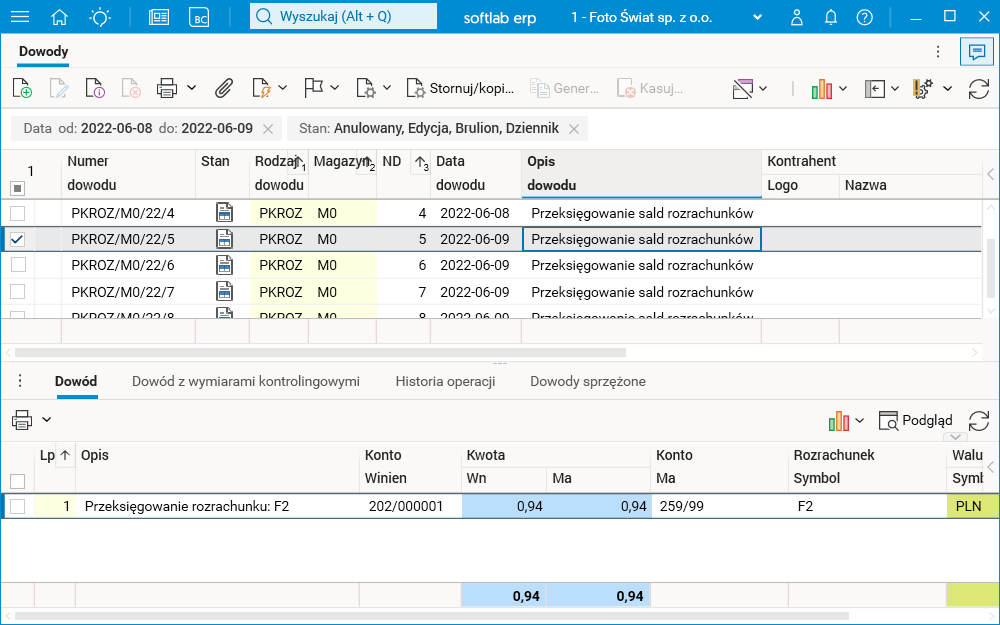Switch to the Historia operacji tab
The height and width of the screenshot is (625, 1000).
point(445,381)
